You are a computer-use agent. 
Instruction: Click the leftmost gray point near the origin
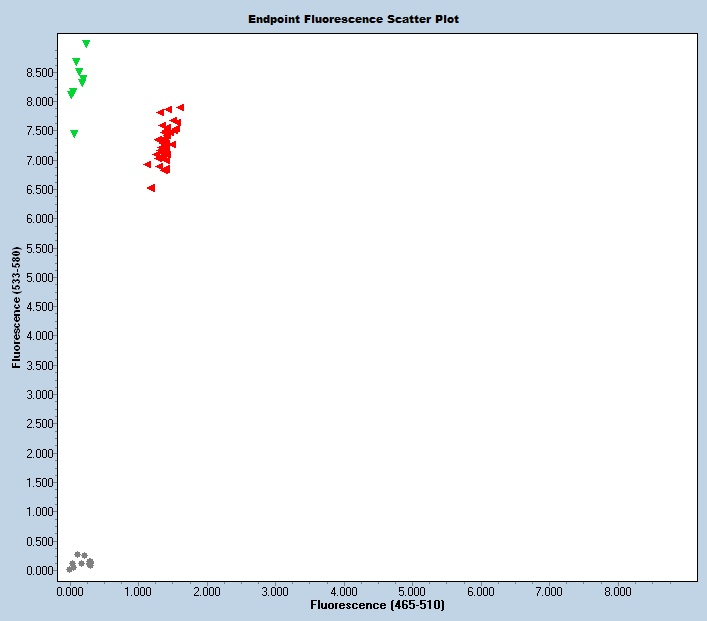pos(70,569)
